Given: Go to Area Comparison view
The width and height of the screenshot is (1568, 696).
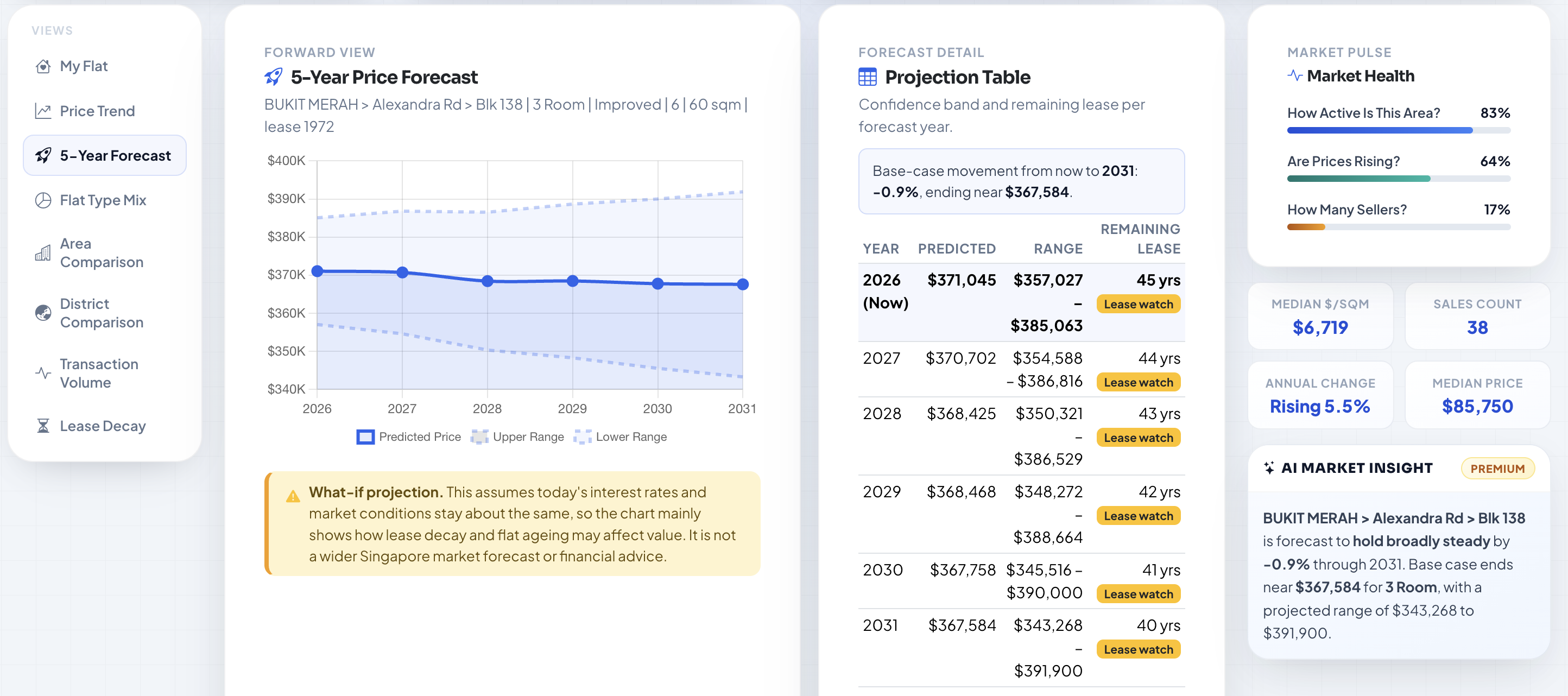Looking at the screenshot, I should point(105,252).
